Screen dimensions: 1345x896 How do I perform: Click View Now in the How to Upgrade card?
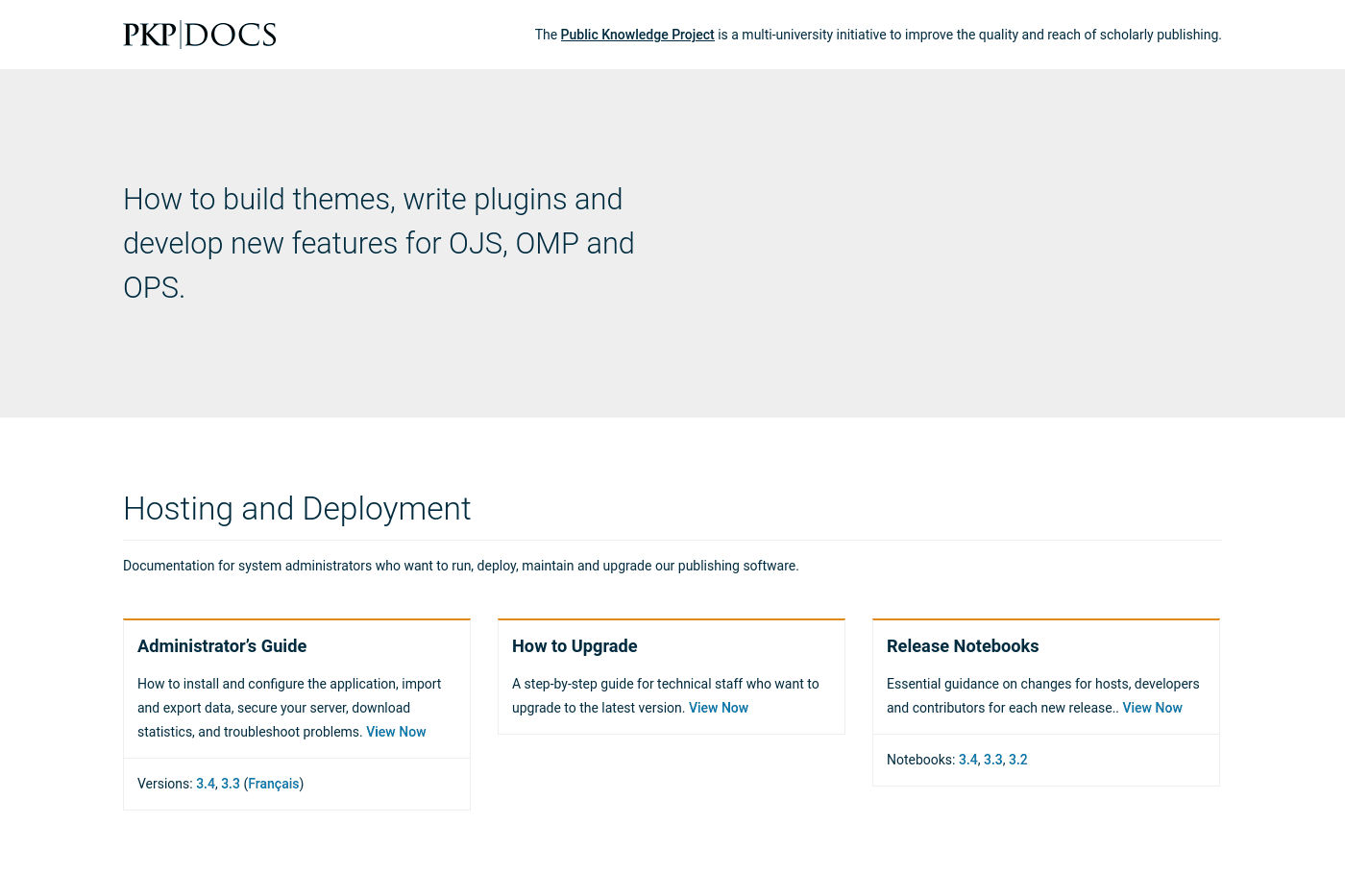[718, 708]
